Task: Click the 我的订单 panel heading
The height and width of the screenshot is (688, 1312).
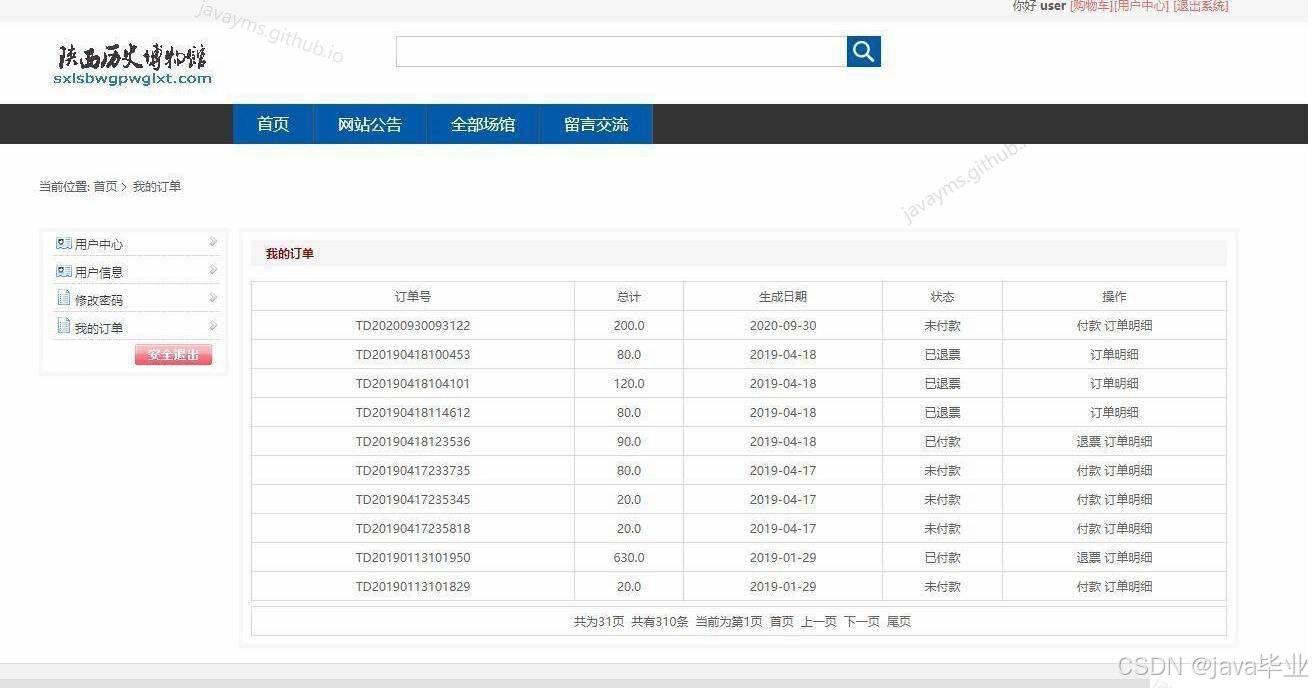Action: coord(290,254)
